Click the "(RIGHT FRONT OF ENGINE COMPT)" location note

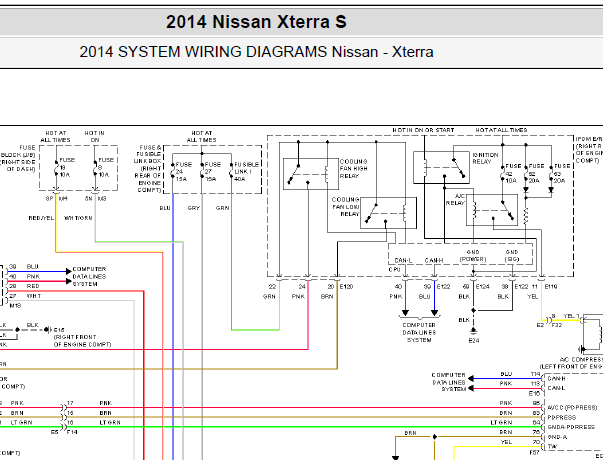82,341
